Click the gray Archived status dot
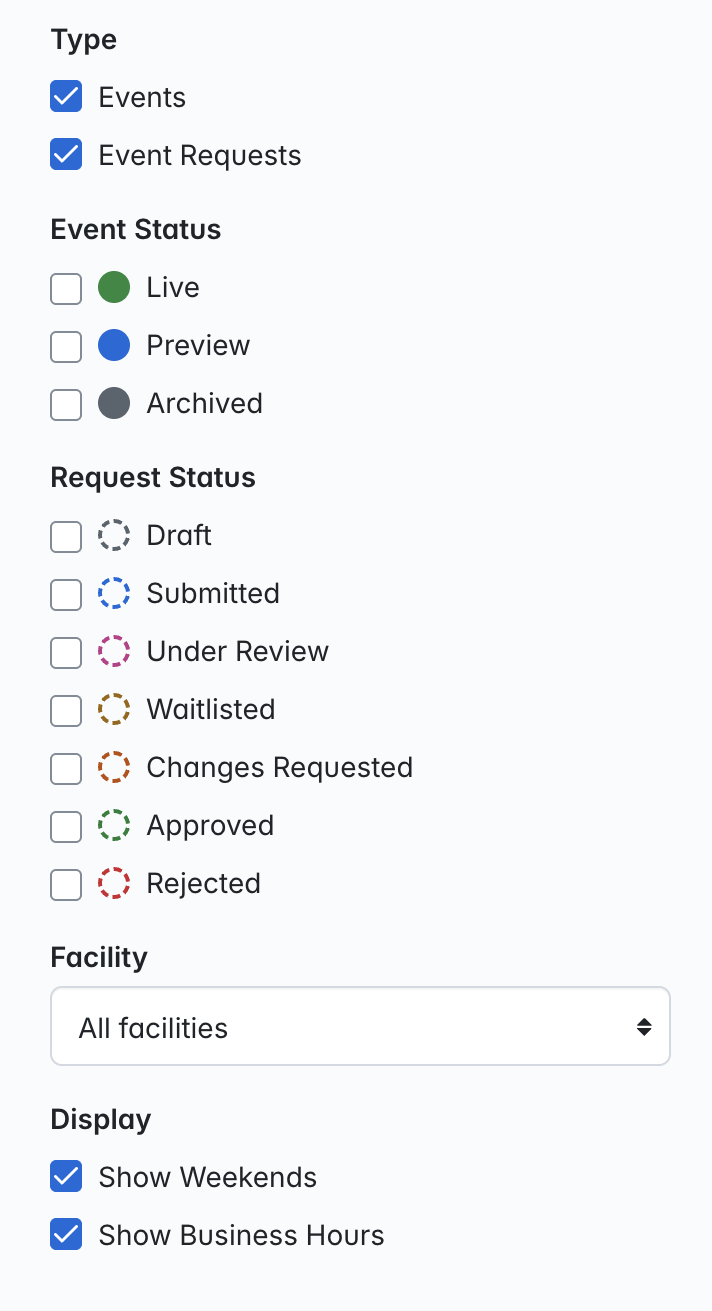 pyautogui.click(x=114, y=404)
